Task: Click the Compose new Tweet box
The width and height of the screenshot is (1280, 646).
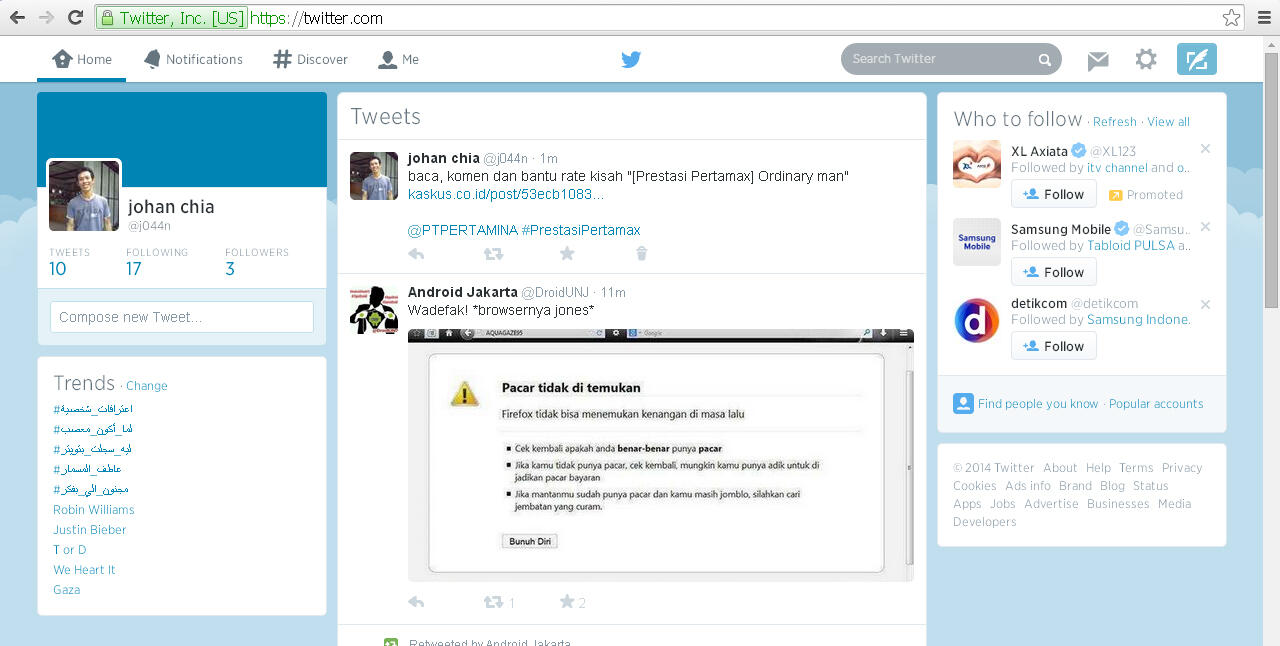Action: pos(182,317)
